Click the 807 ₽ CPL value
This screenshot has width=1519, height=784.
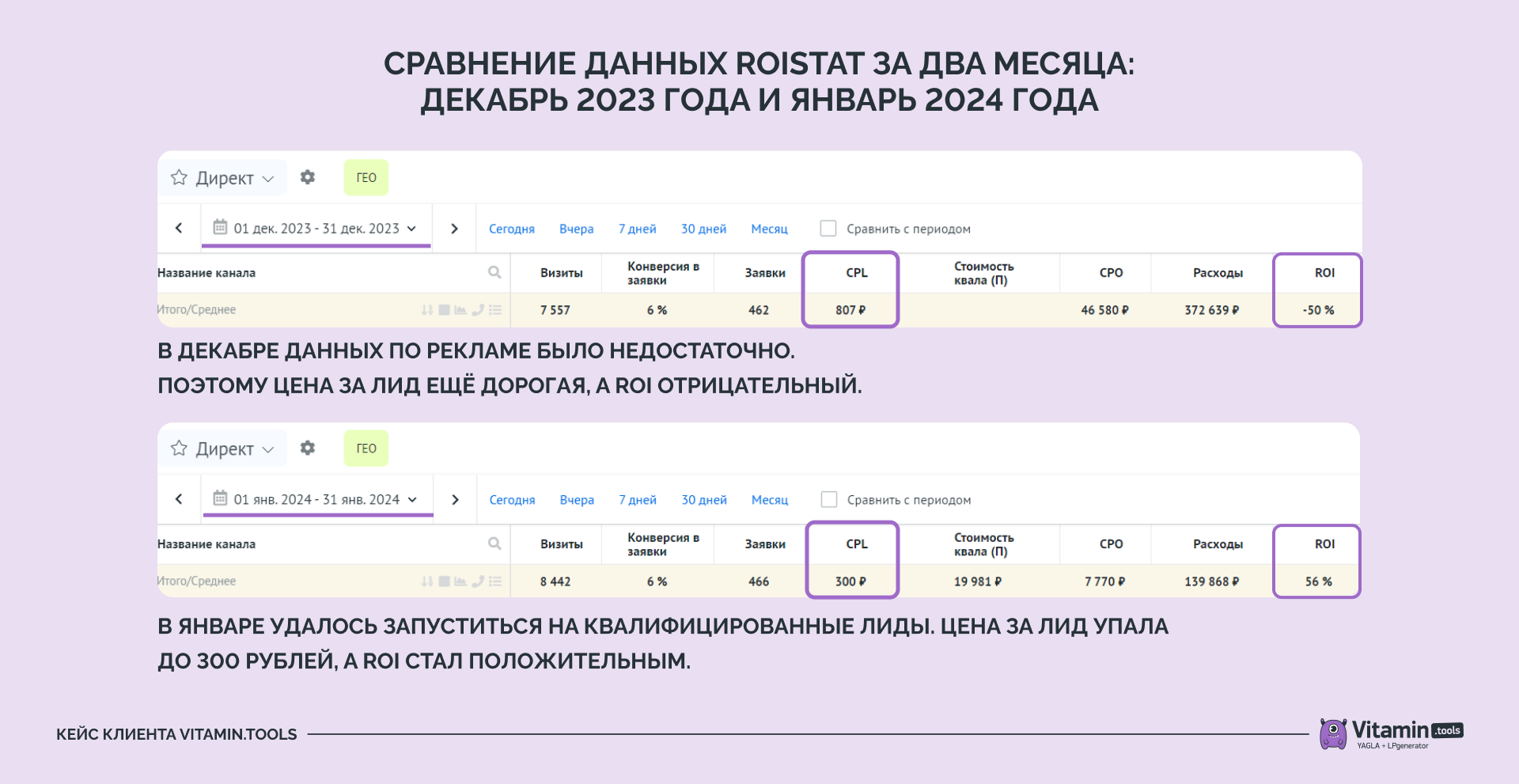pyautogui.click(x=850, y=310)
